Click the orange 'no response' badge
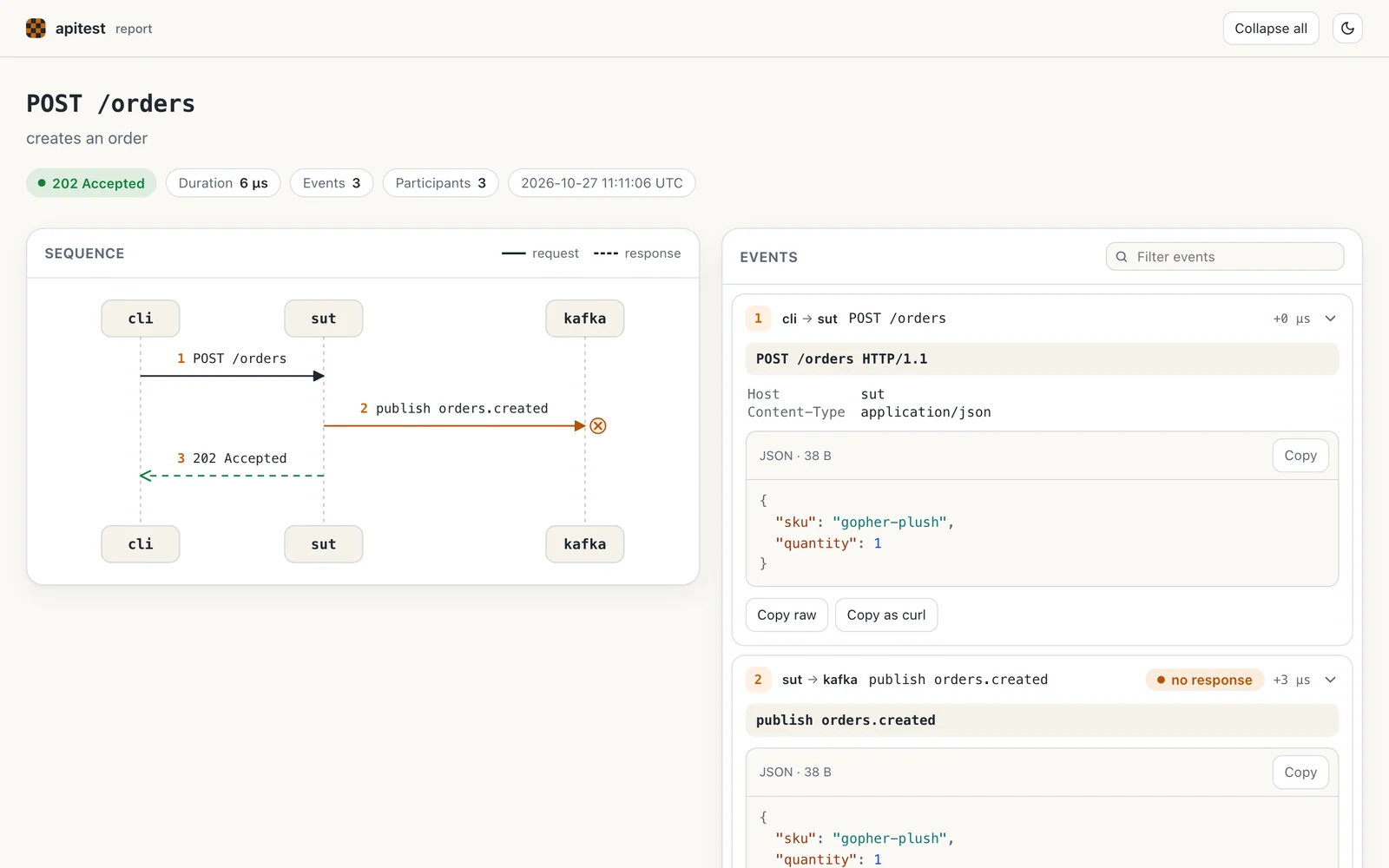 point(1205,680)
